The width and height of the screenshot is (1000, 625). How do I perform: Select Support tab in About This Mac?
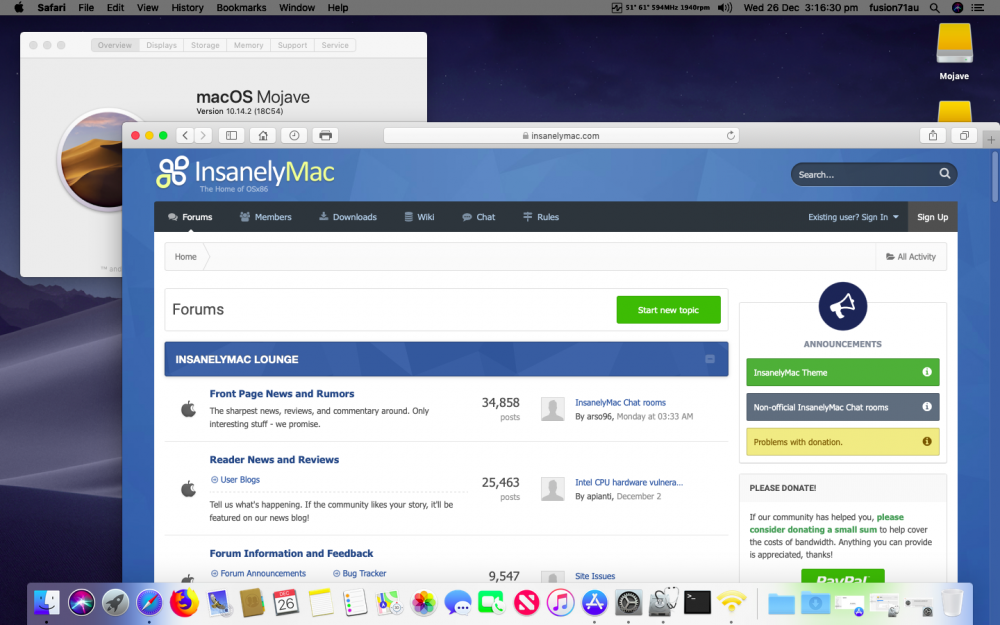point(293,45)
